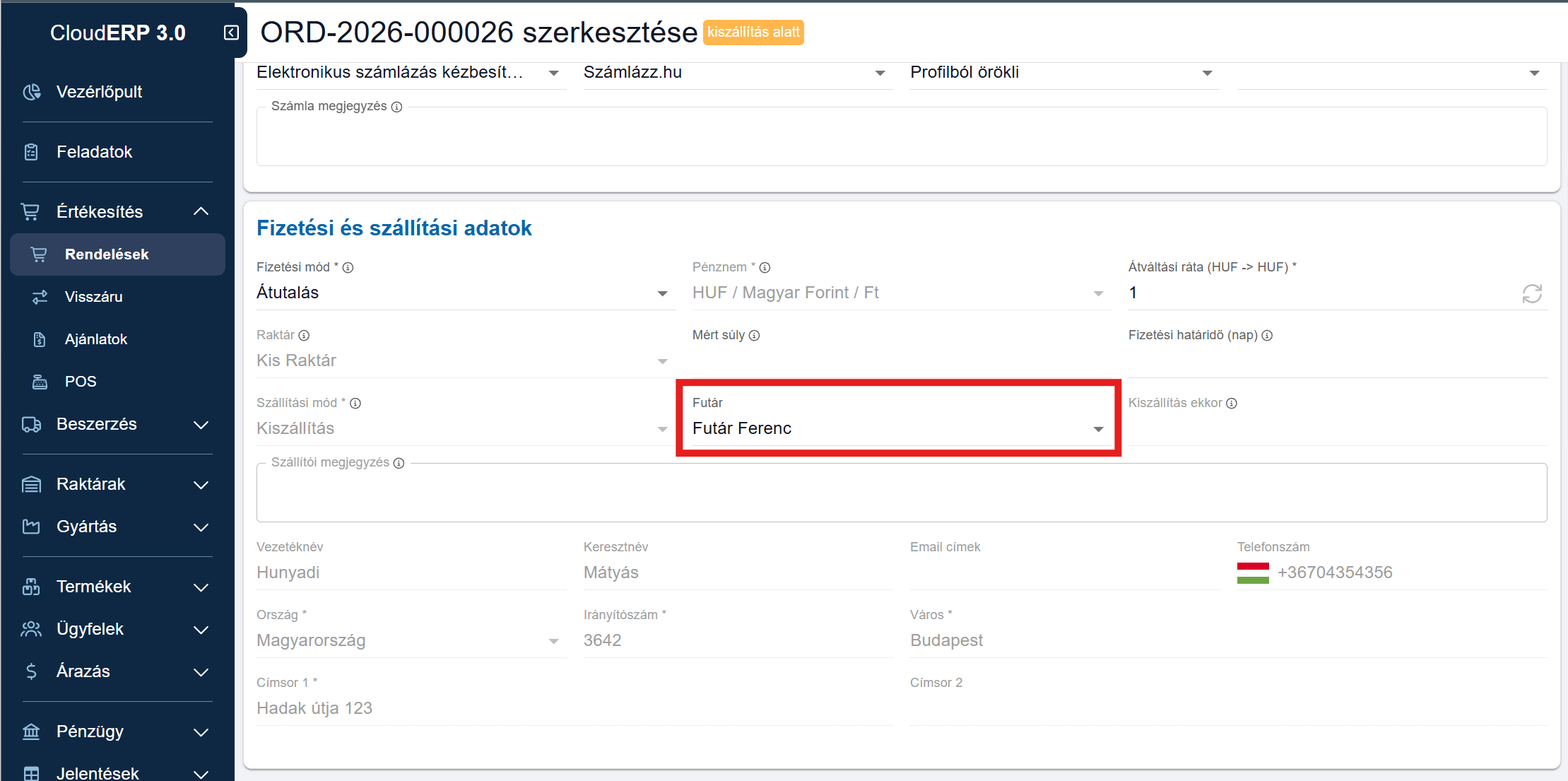Click info icon next to Szállítói megjegyzés

pos(399,463)
